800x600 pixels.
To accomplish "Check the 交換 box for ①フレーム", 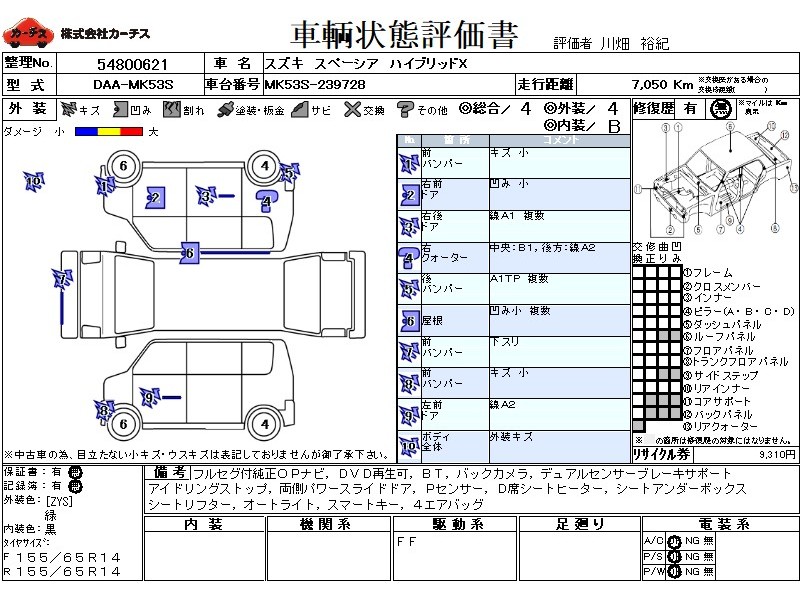I will click(639, 272).
